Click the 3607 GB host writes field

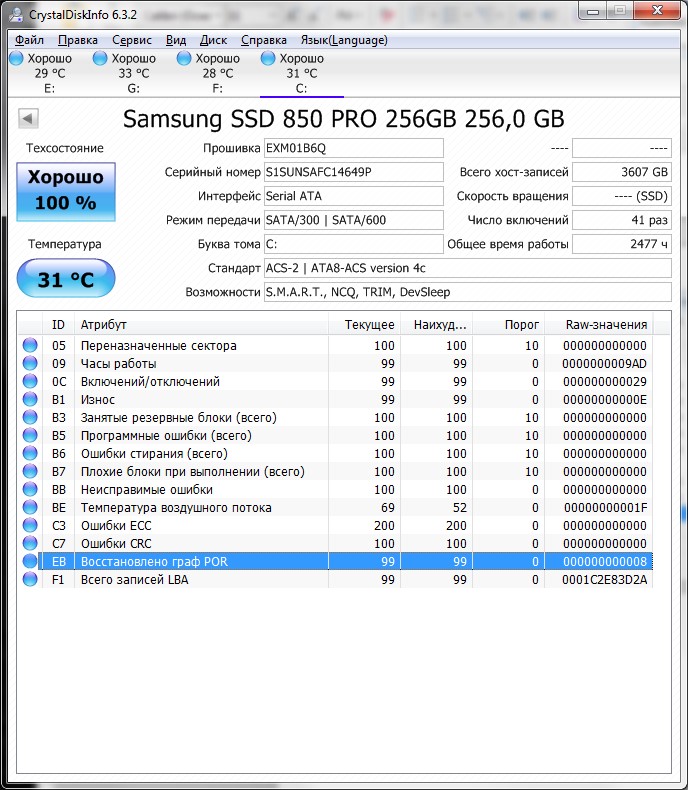coord(622,172)
